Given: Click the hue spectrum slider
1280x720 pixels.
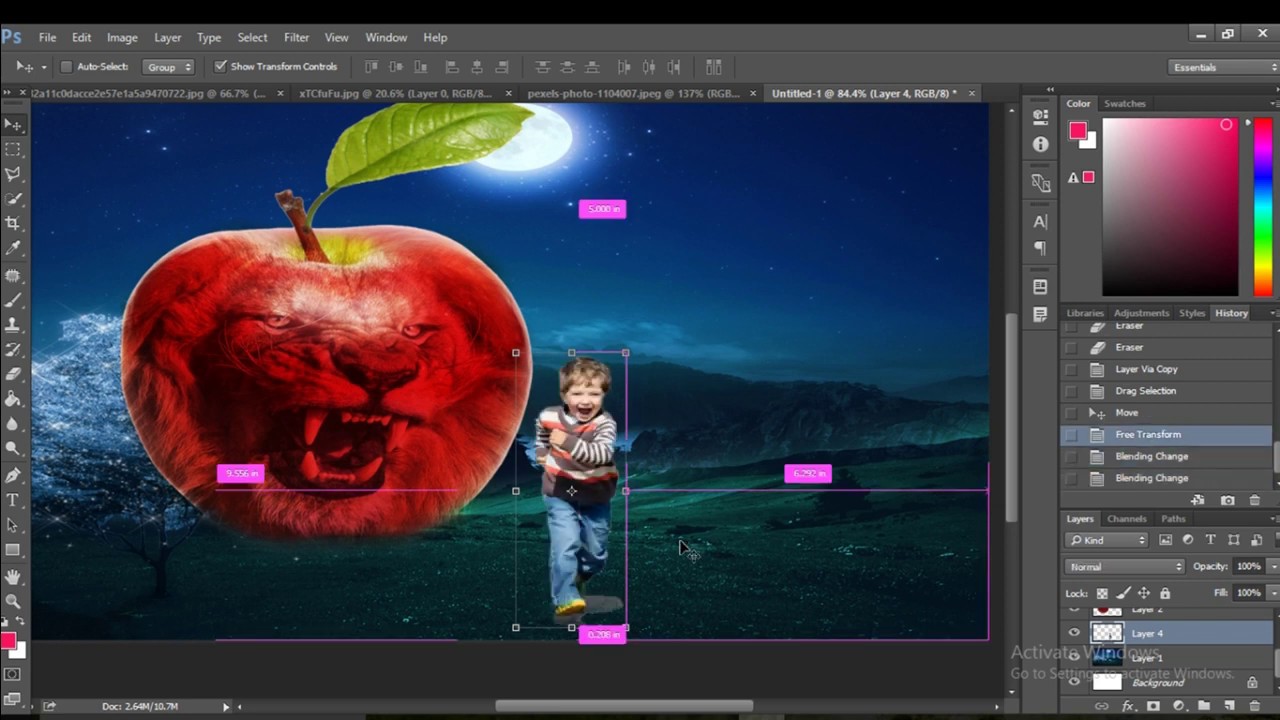Looking at the screenshot, I should [x=1263, y=207].
